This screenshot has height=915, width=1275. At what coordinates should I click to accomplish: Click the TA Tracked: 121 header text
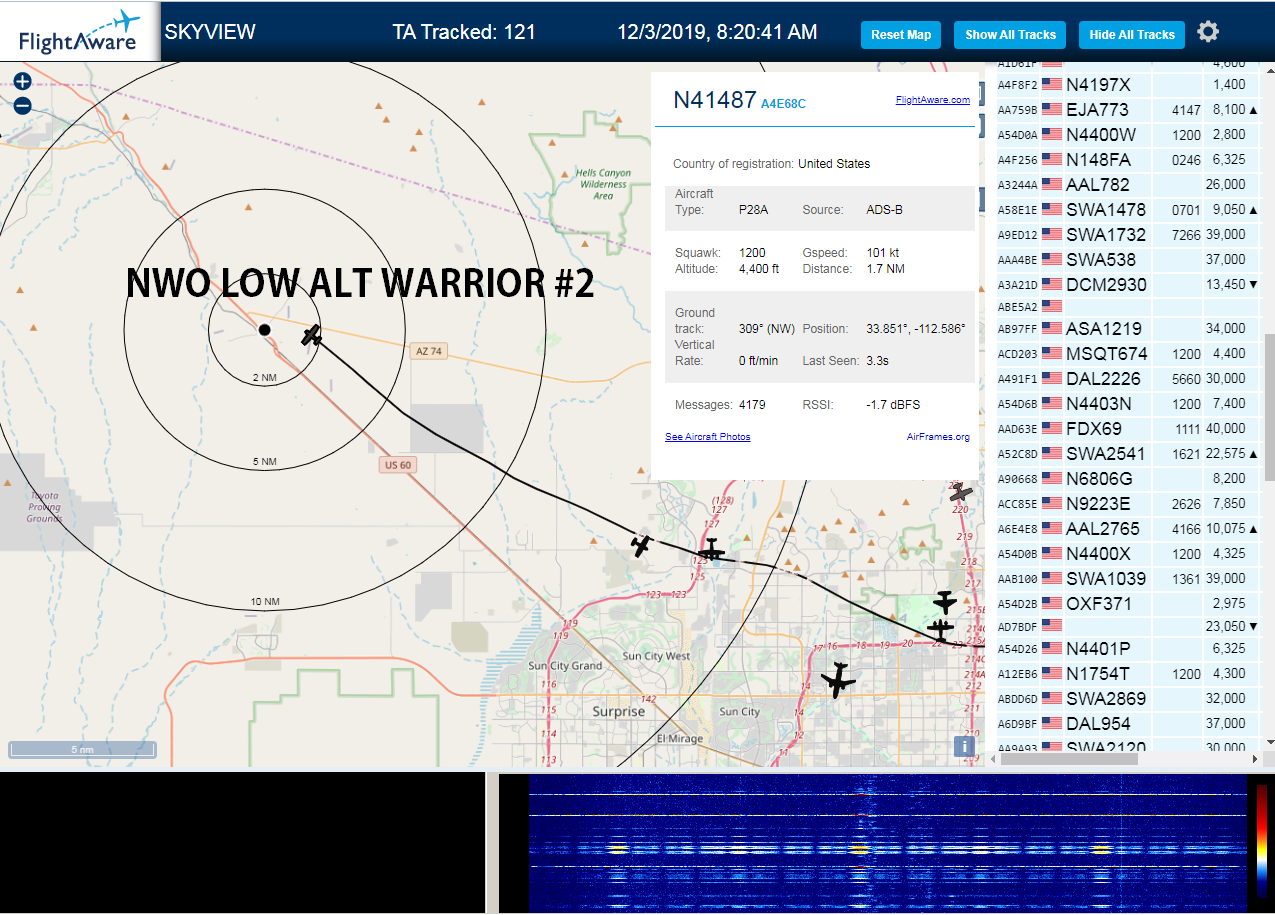click(464, 32)
